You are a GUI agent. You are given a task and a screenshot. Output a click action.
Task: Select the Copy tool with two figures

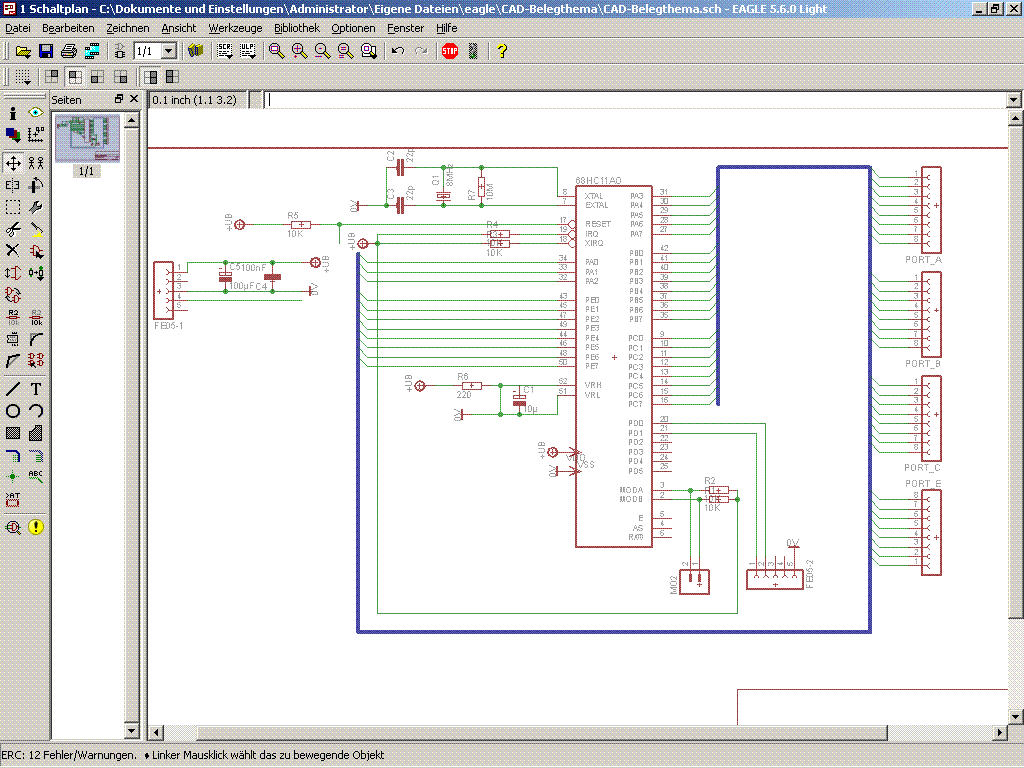pos(36,163)
